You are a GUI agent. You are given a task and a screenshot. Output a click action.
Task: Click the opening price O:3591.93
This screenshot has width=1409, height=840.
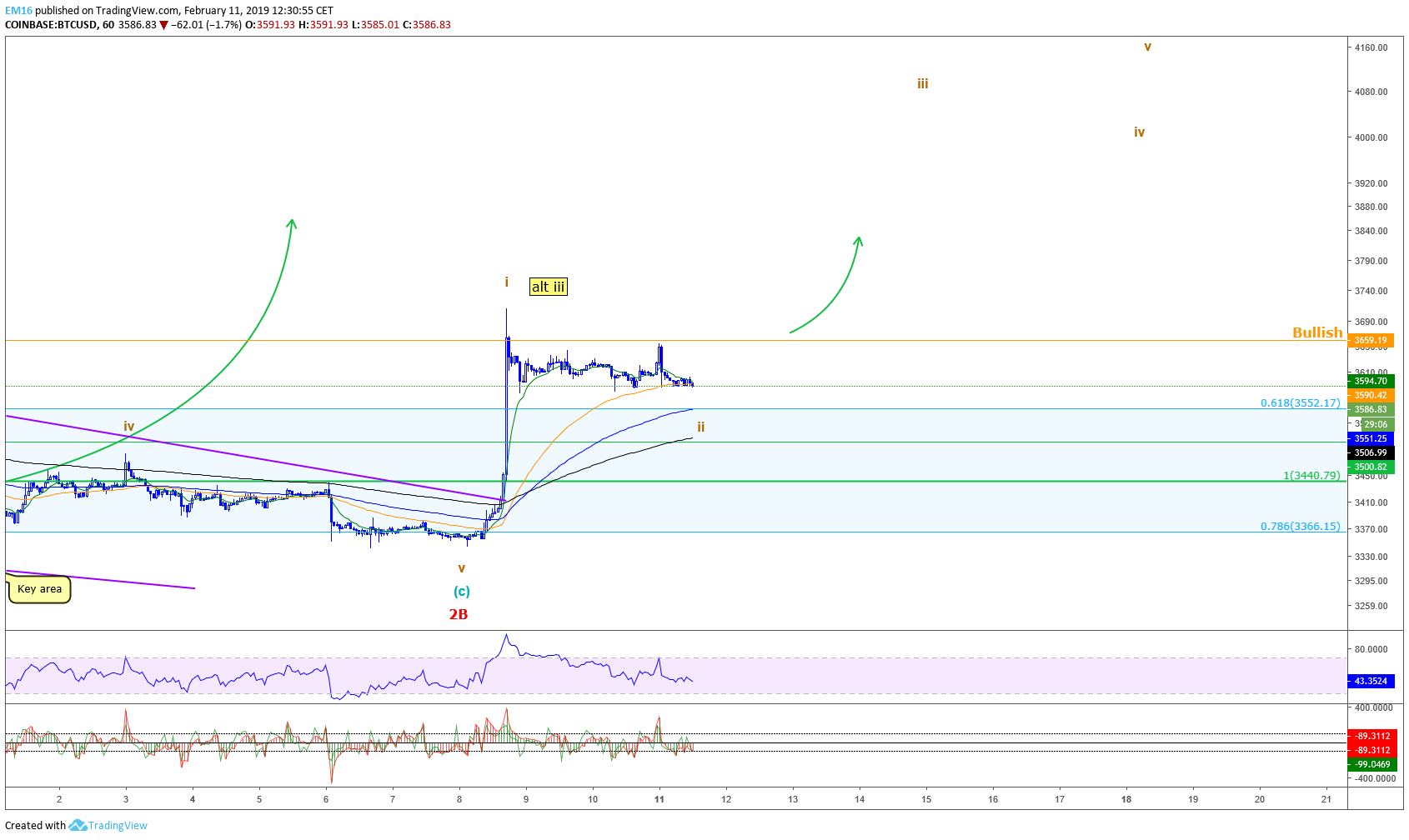tap(268, 25)
